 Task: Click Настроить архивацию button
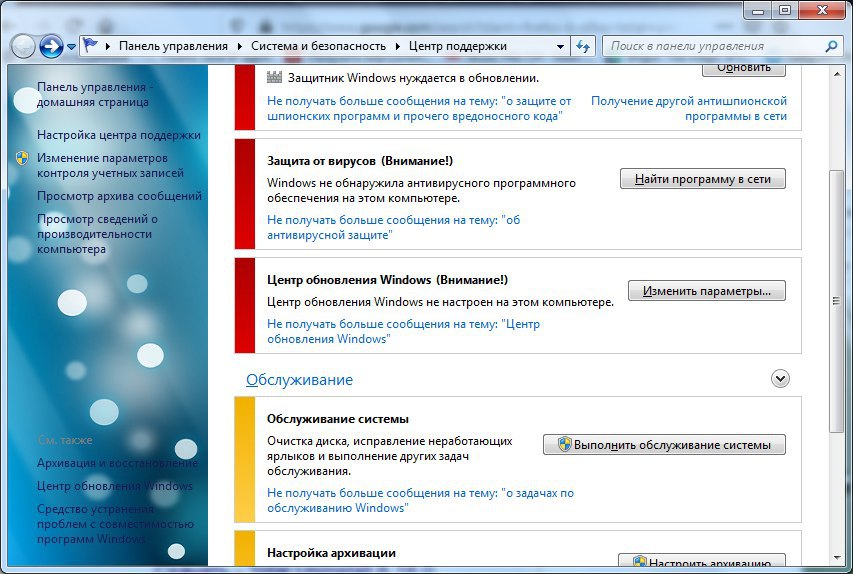[x=702, y=560]
